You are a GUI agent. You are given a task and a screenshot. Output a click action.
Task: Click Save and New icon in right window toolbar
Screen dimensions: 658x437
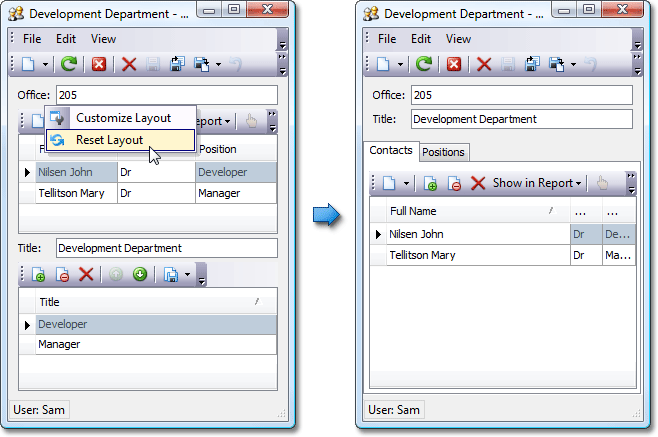click(556, 64)
